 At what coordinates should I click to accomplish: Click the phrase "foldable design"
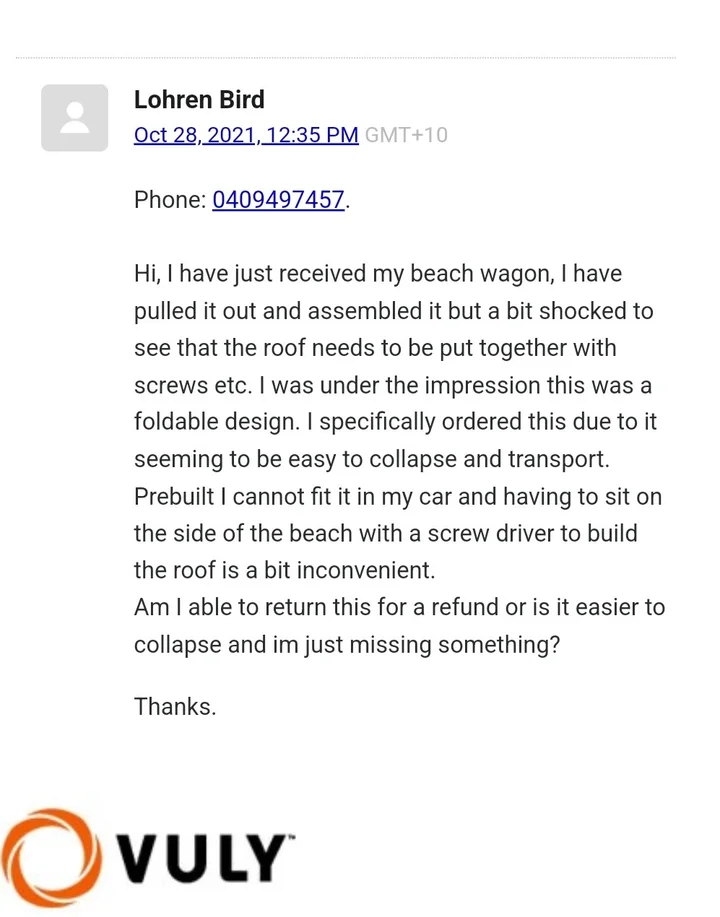(215, 422)
